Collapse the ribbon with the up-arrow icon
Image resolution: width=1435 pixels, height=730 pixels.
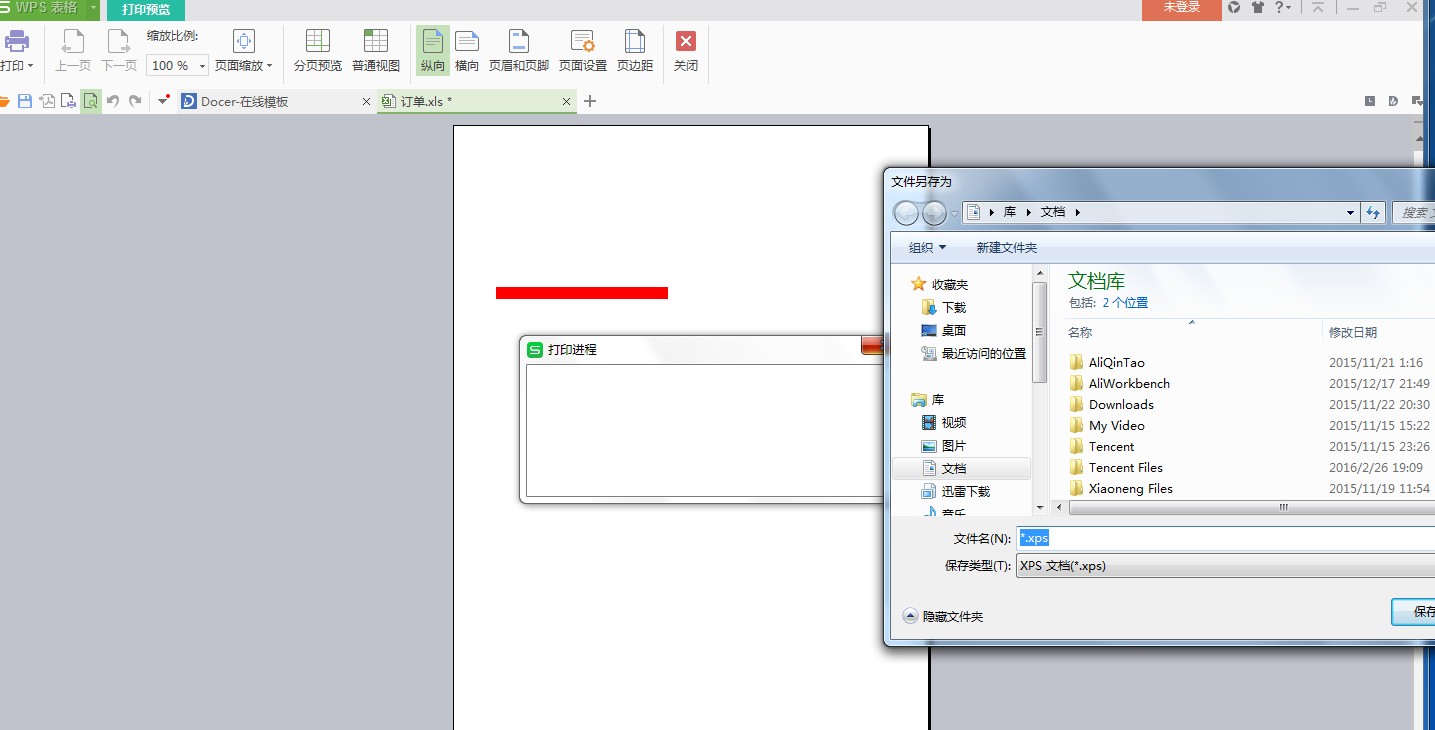point(1318,7)
